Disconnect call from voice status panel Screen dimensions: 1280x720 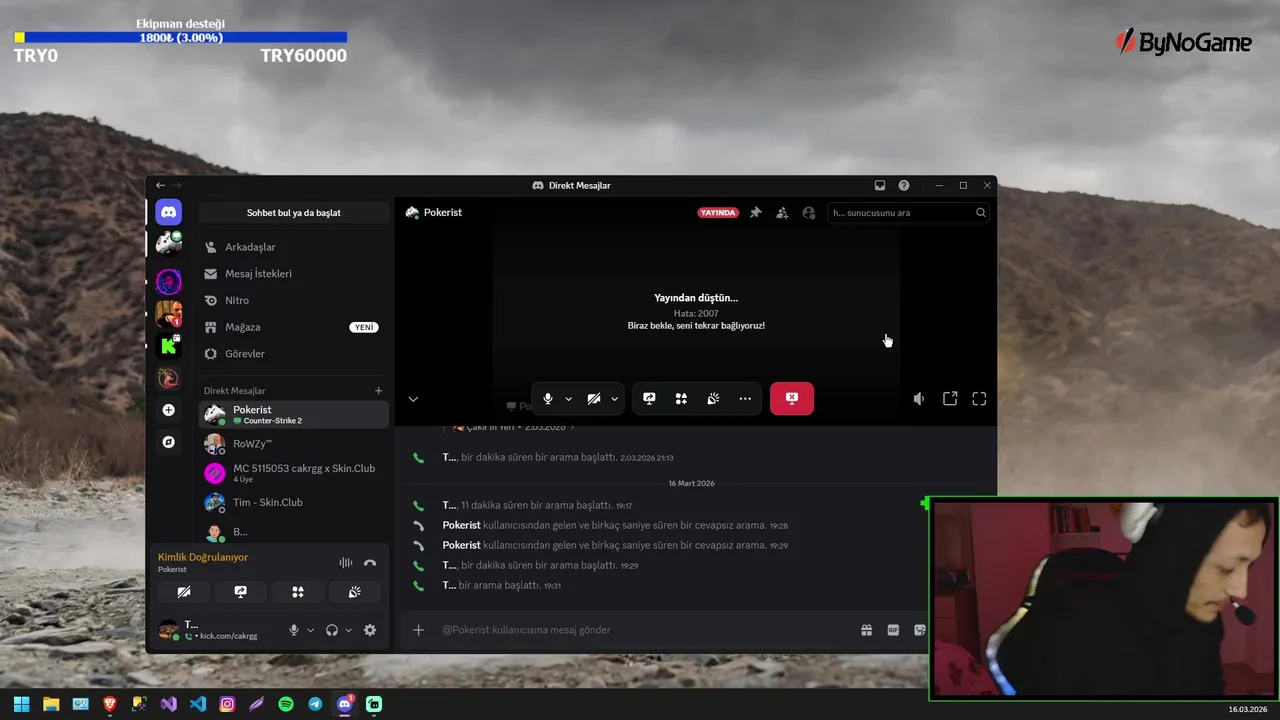(x=370, y=563)
